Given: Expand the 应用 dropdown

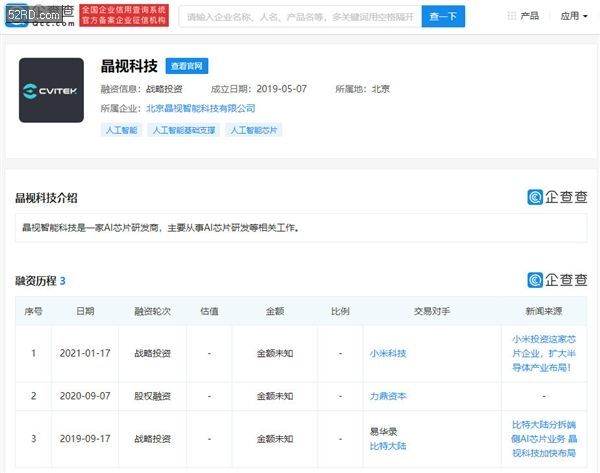Looking at the screenshot, I should tap(574, 16).
